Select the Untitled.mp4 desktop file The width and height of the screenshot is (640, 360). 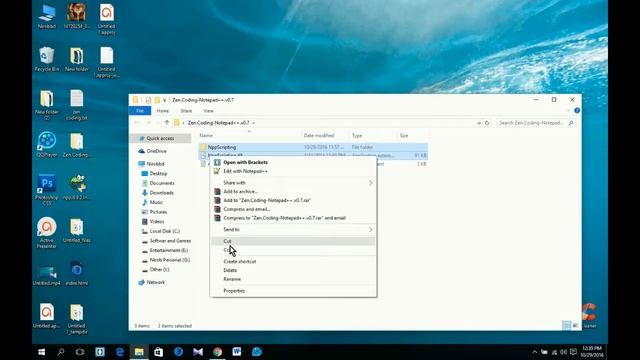click(47, 275)
